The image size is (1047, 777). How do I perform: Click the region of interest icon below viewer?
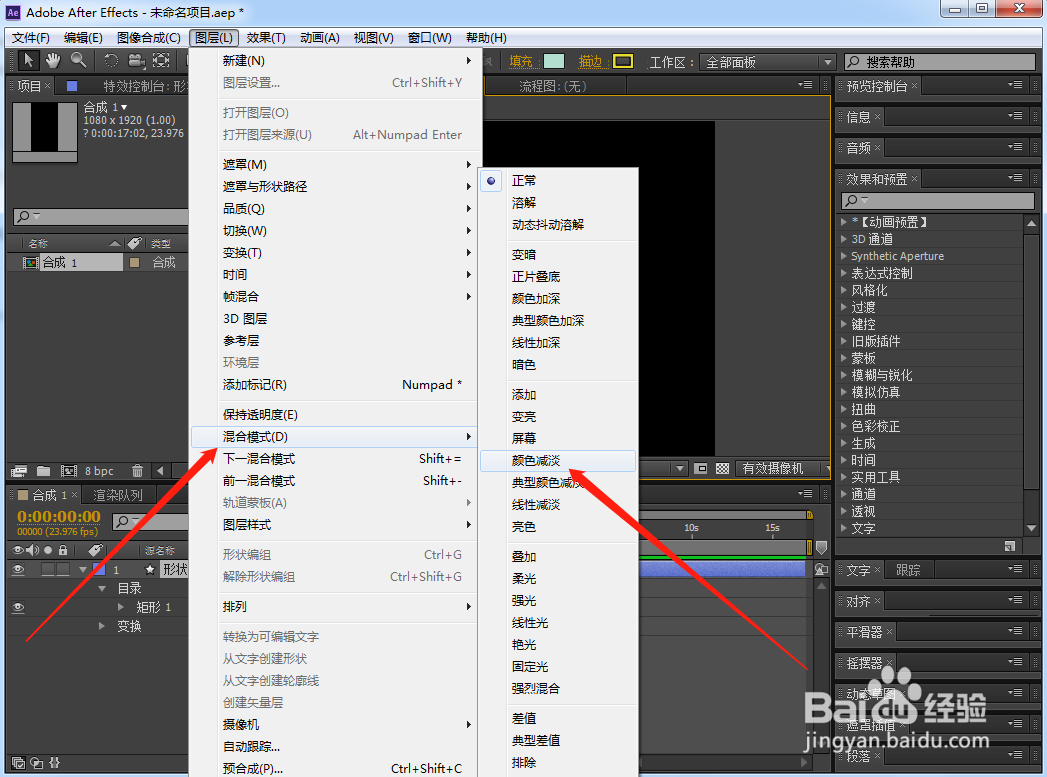point(700,469)
